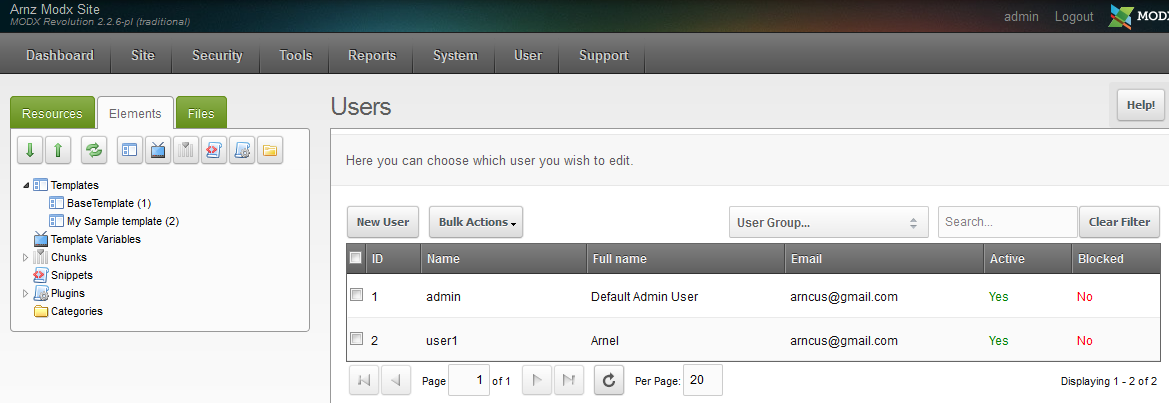This screenshot has height=403, width=1169.
Task: Open the Bulk Actions dropdown
Action: tap(476, 222)
